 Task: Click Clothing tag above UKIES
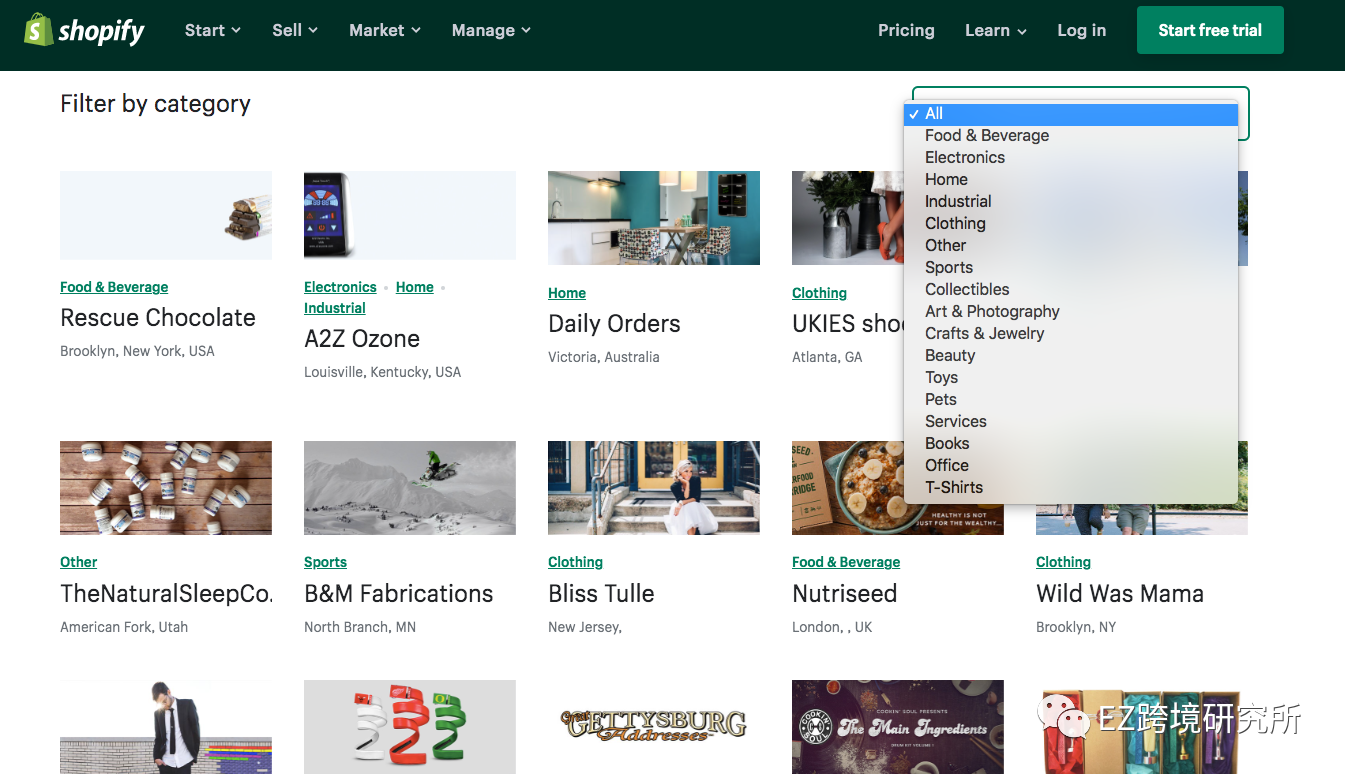819,293
